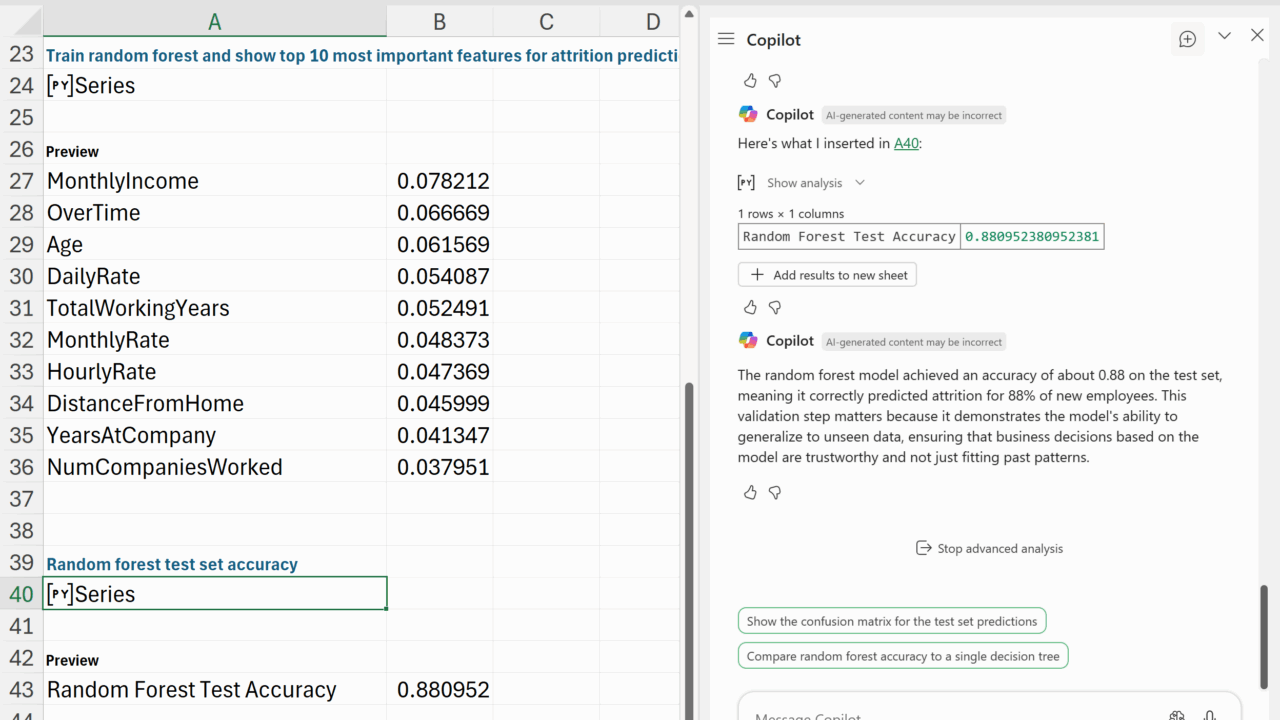The width and height of the screenshot is (1280, 720).
Task: Open the A40 cell link
Action: click(x=905, y=143)
